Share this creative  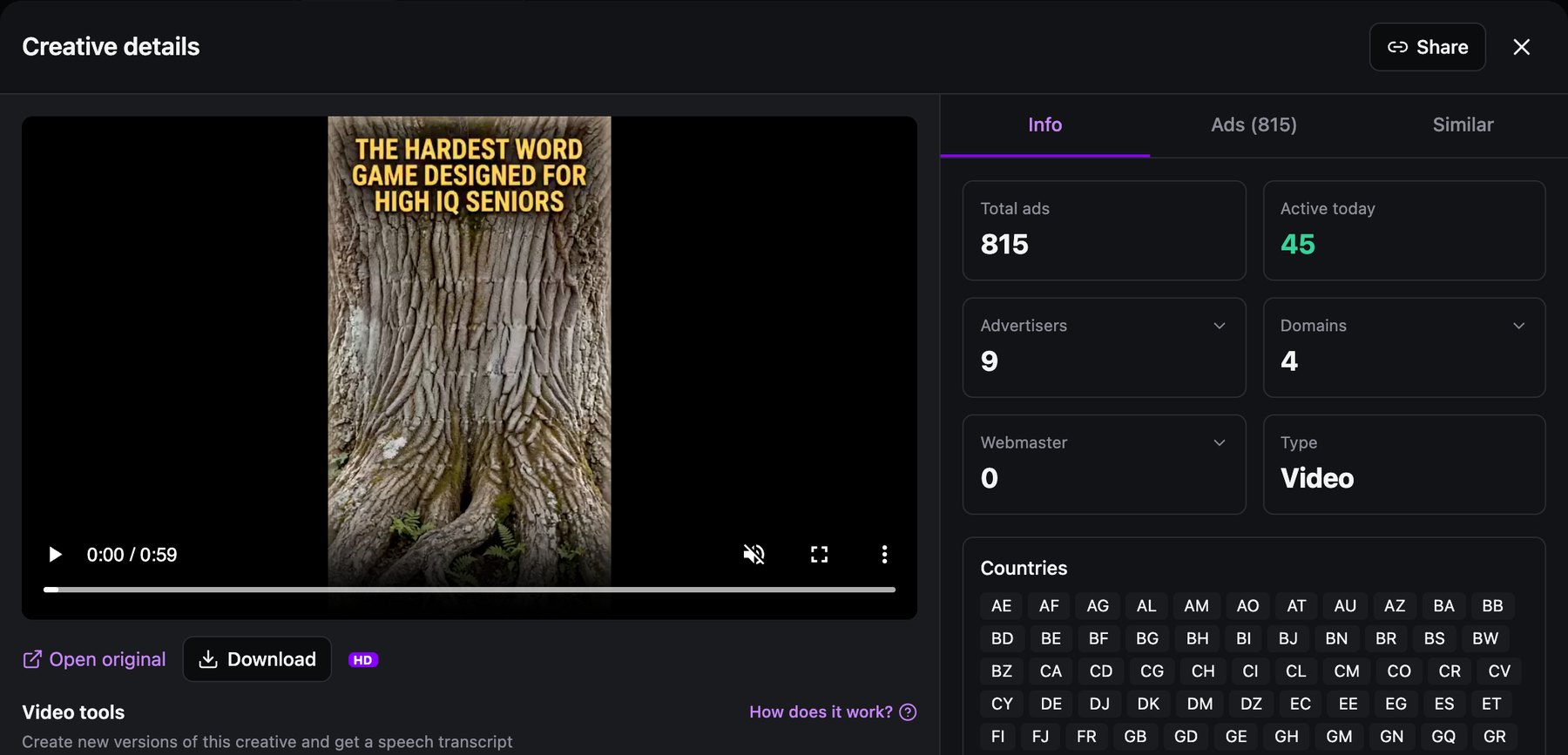click(x=1427, y=47)
